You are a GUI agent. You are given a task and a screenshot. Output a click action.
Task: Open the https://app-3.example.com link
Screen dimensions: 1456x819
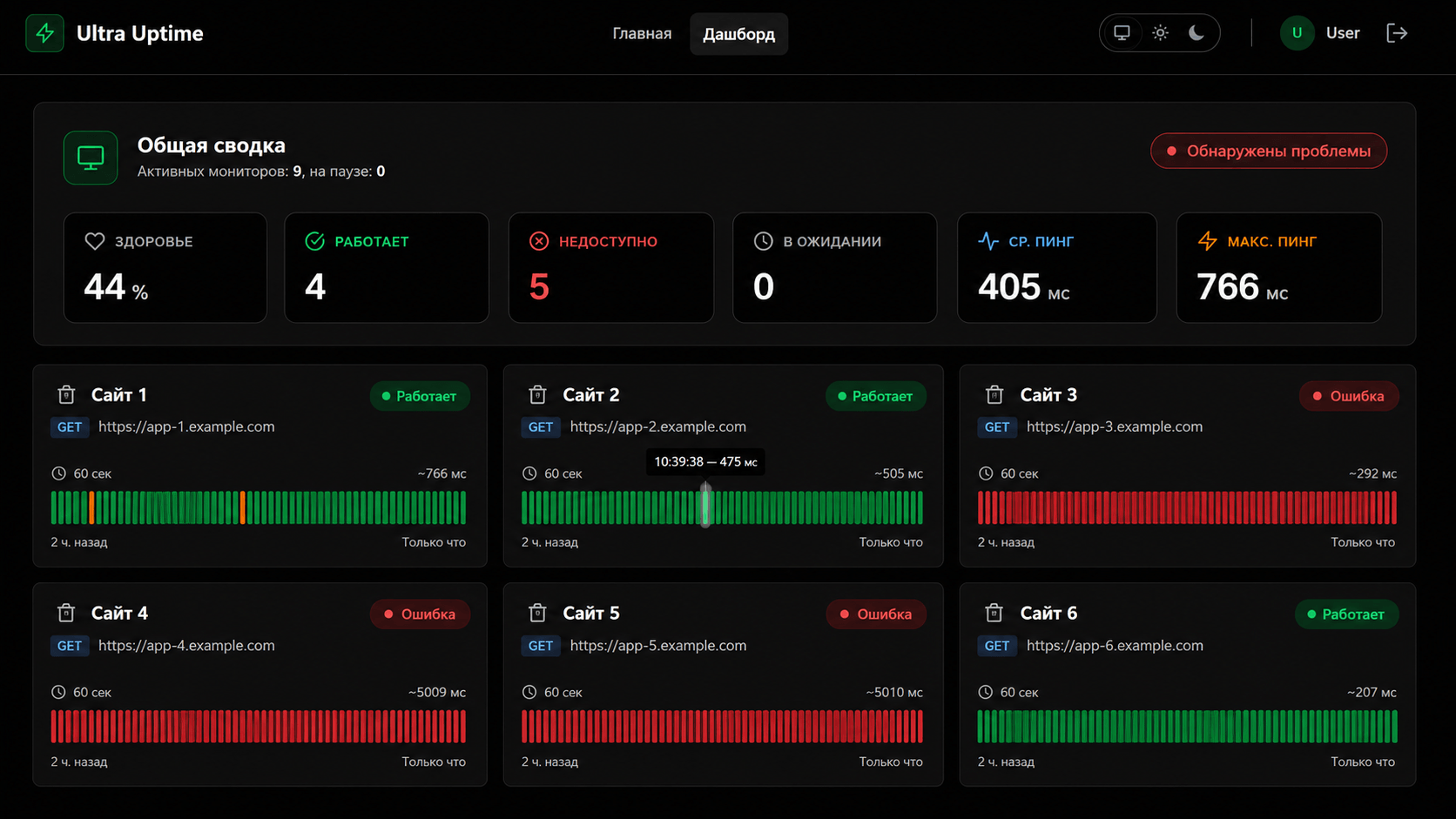point(1115,426)
